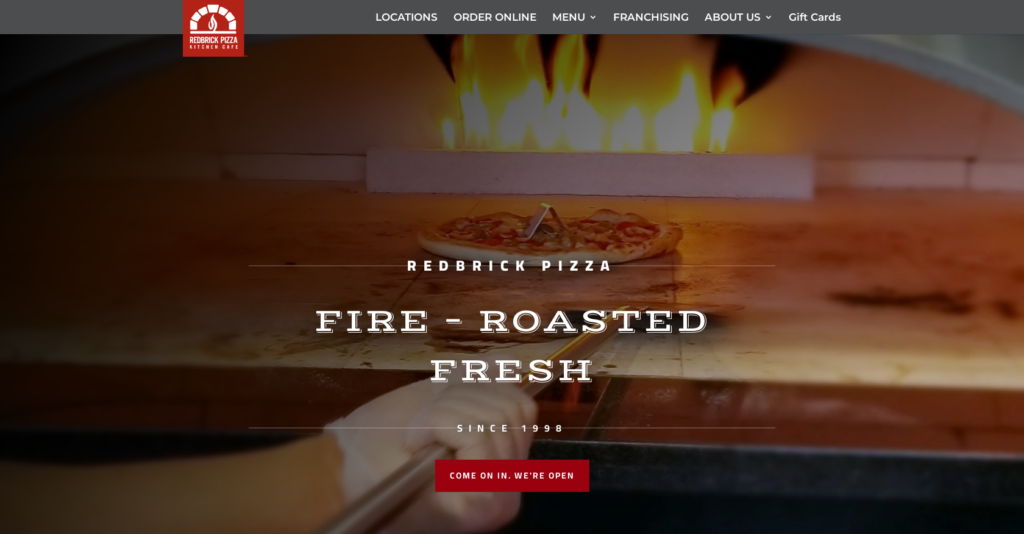Click the FIRE - ROASTED headline
Screen dimensions: 1024x534
point(511,321)
